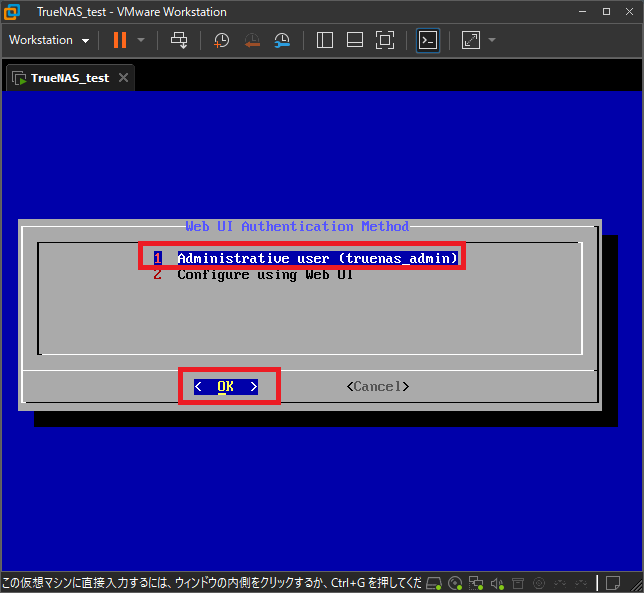
Task: Pause the virtual machine with the orange pause icon
Action: point(120,40)
